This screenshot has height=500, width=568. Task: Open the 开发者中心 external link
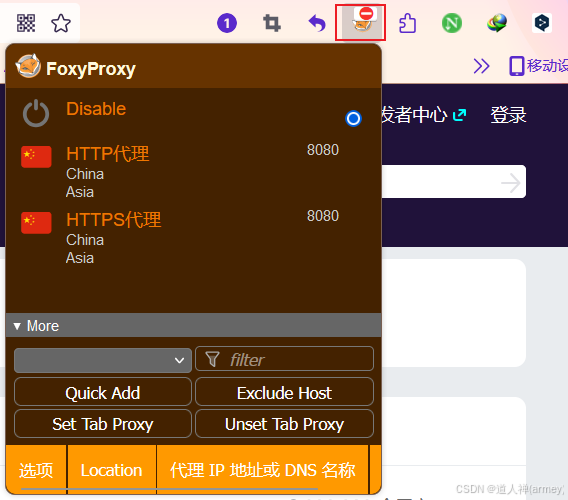click(x=424, y=115)
